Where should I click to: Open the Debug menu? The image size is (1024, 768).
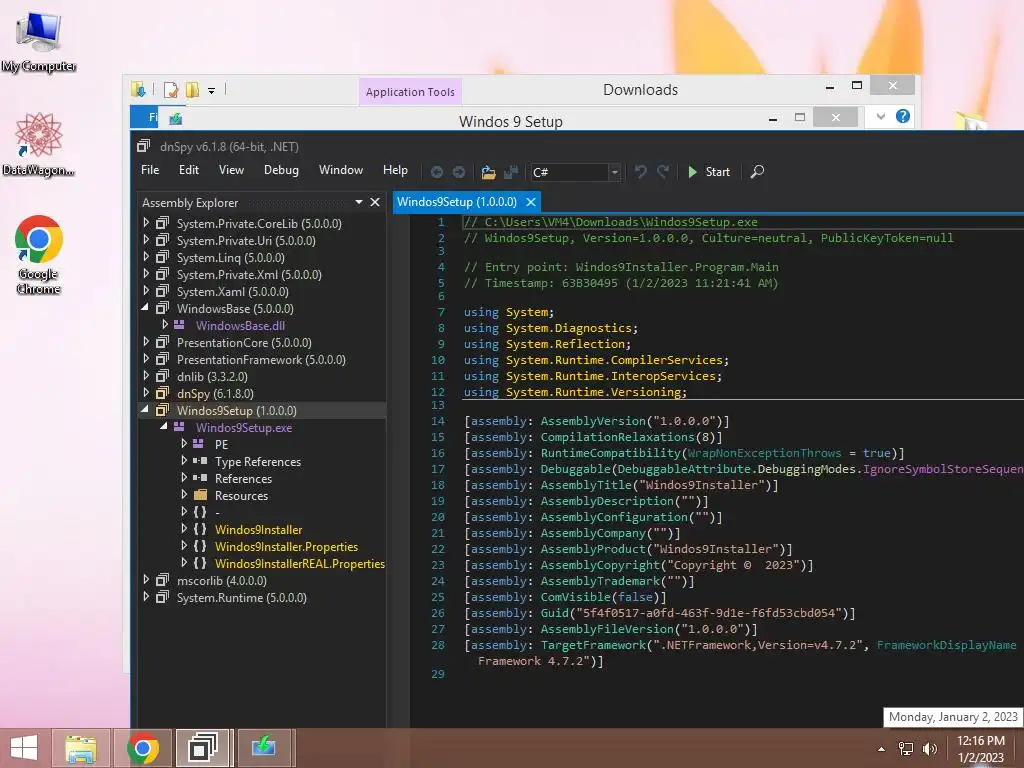[281, 170]
